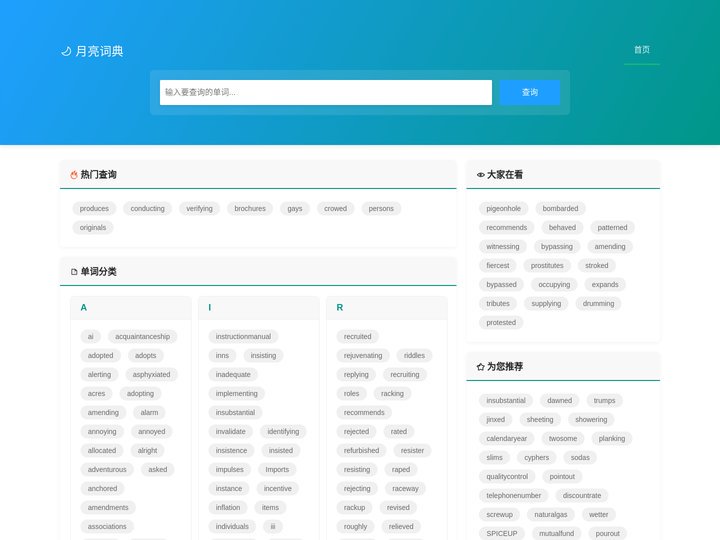
Task: Click the 'acres' word tag
Action: 96,394
